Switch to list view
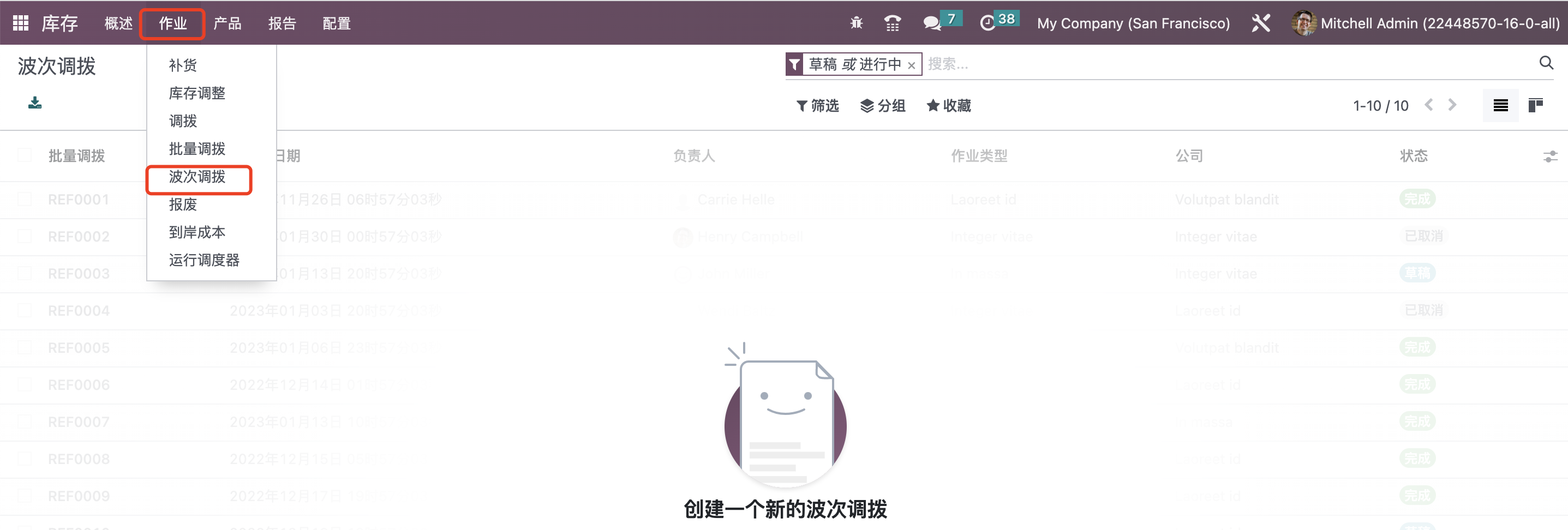 pos(1500,105)
